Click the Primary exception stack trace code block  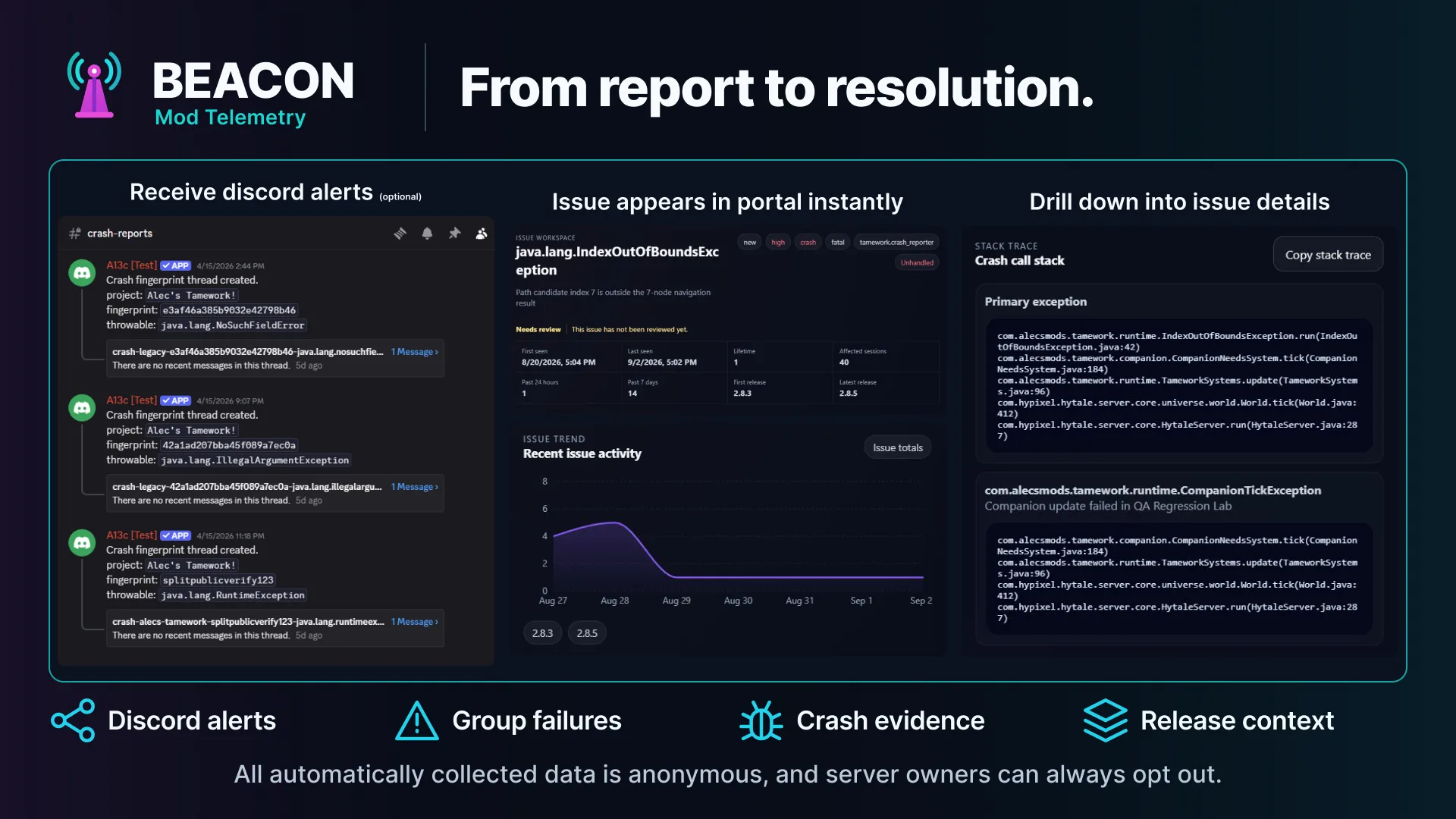1178,386
